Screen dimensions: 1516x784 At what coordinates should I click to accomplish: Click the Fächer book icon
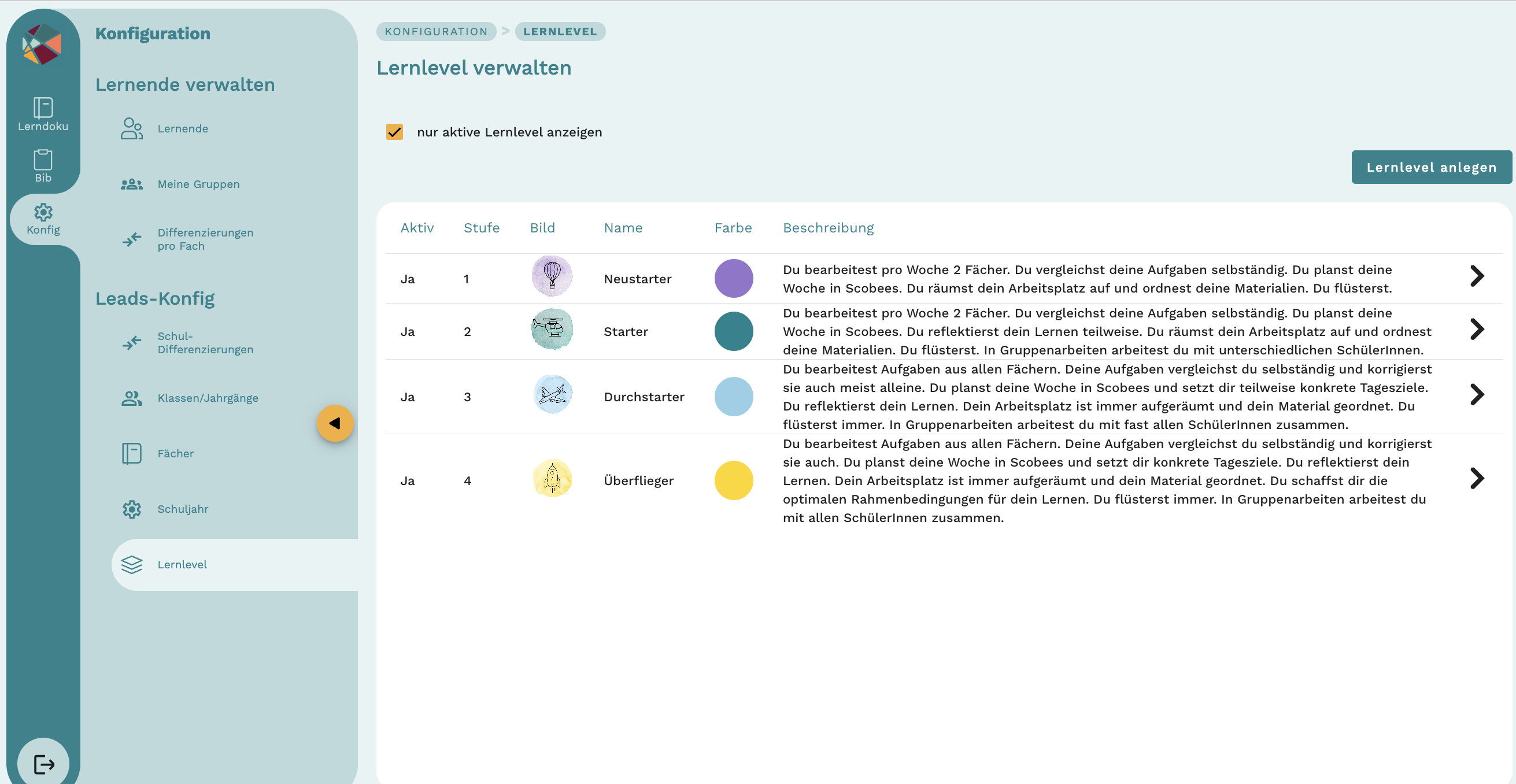(132, 453)
